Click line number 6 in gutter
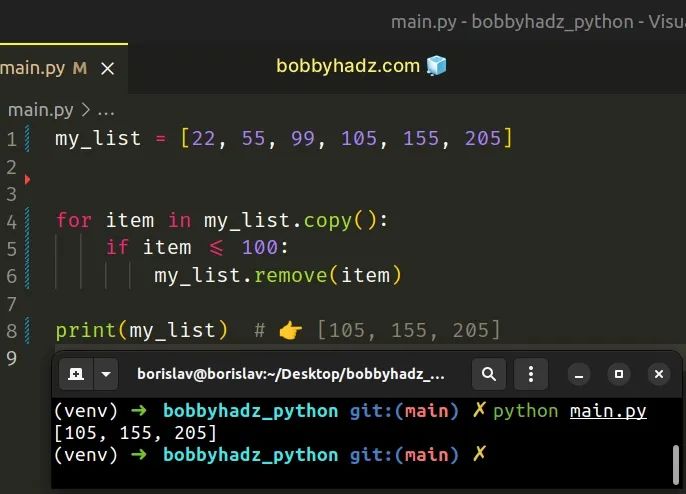Image resolution: width=686 pixels, height=494 pixels. click(12, 277)
